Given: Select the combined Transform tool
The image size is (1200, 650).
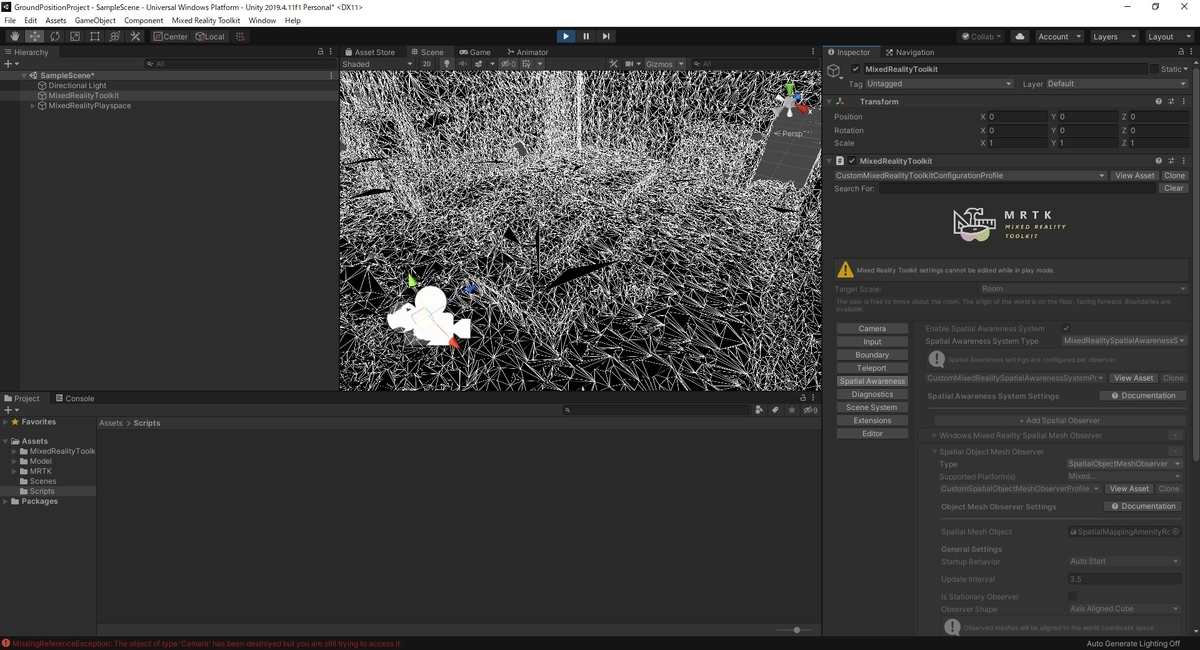Looking at the screenshot, I should [x=114, y=36].
